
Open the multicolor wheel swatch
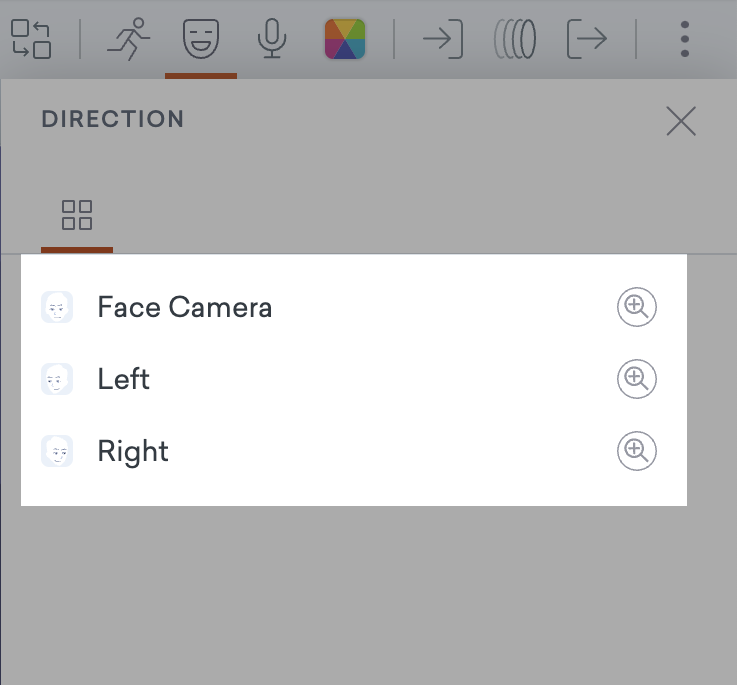coord(345,39)
